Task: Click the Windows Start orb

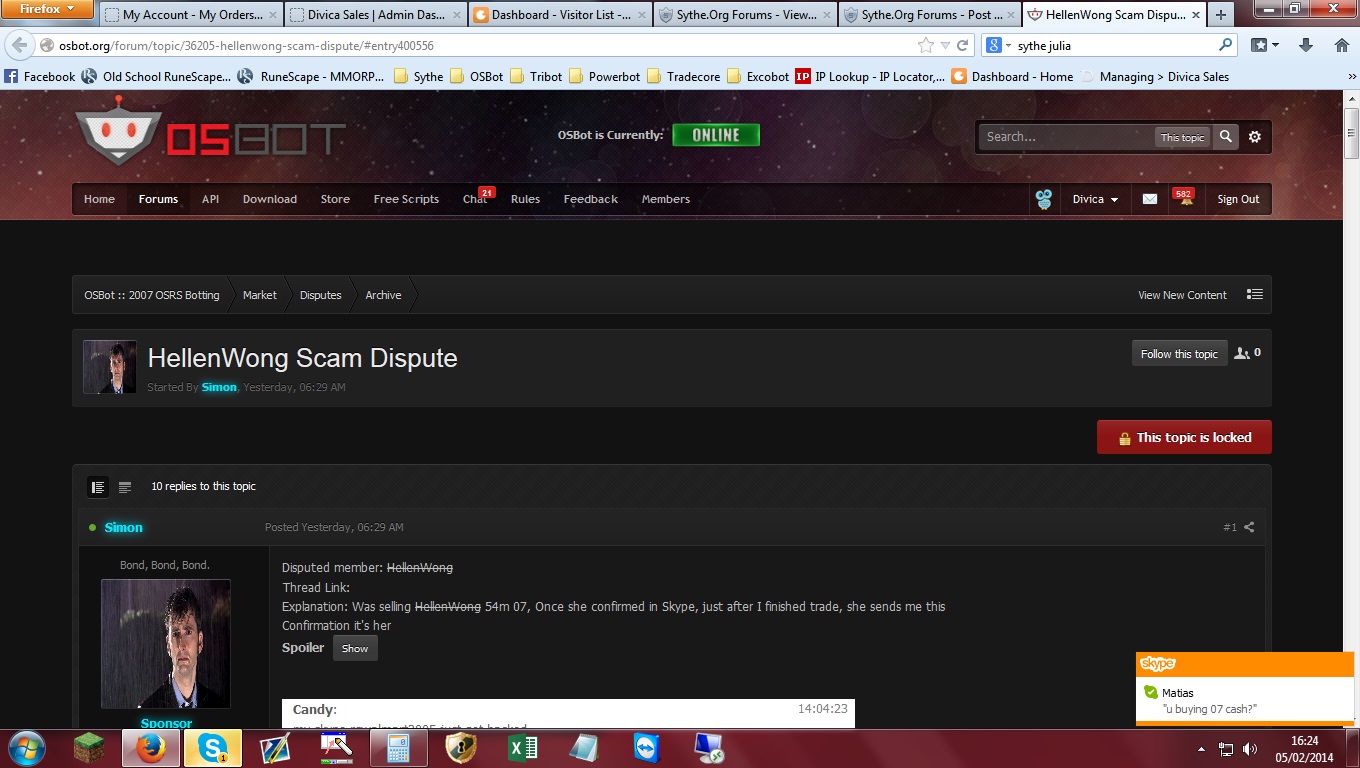Action: (25, 747)
